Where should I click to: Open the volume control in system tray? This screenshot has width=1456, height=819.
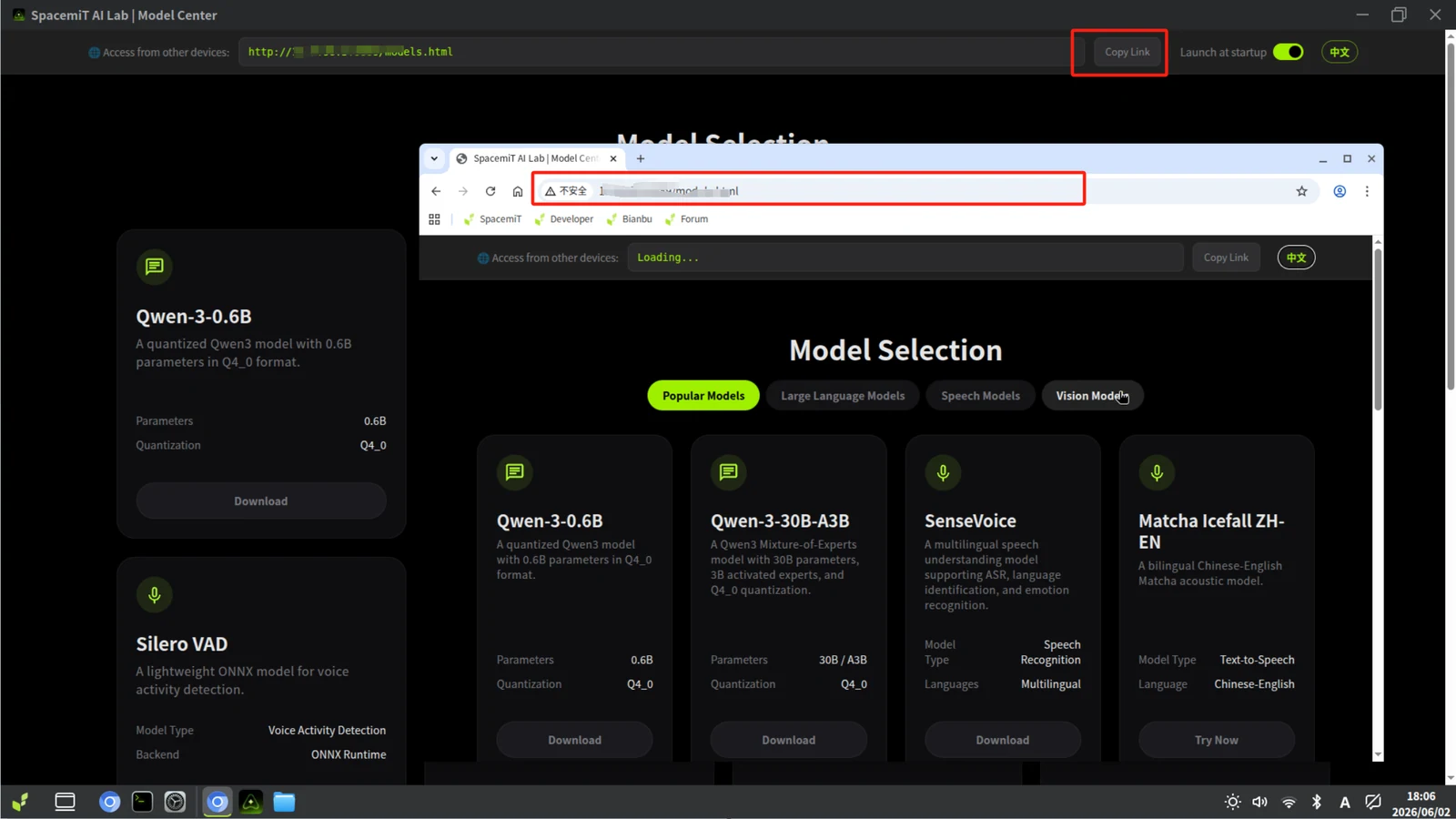pyautogui.click(x=1259, y=802)
